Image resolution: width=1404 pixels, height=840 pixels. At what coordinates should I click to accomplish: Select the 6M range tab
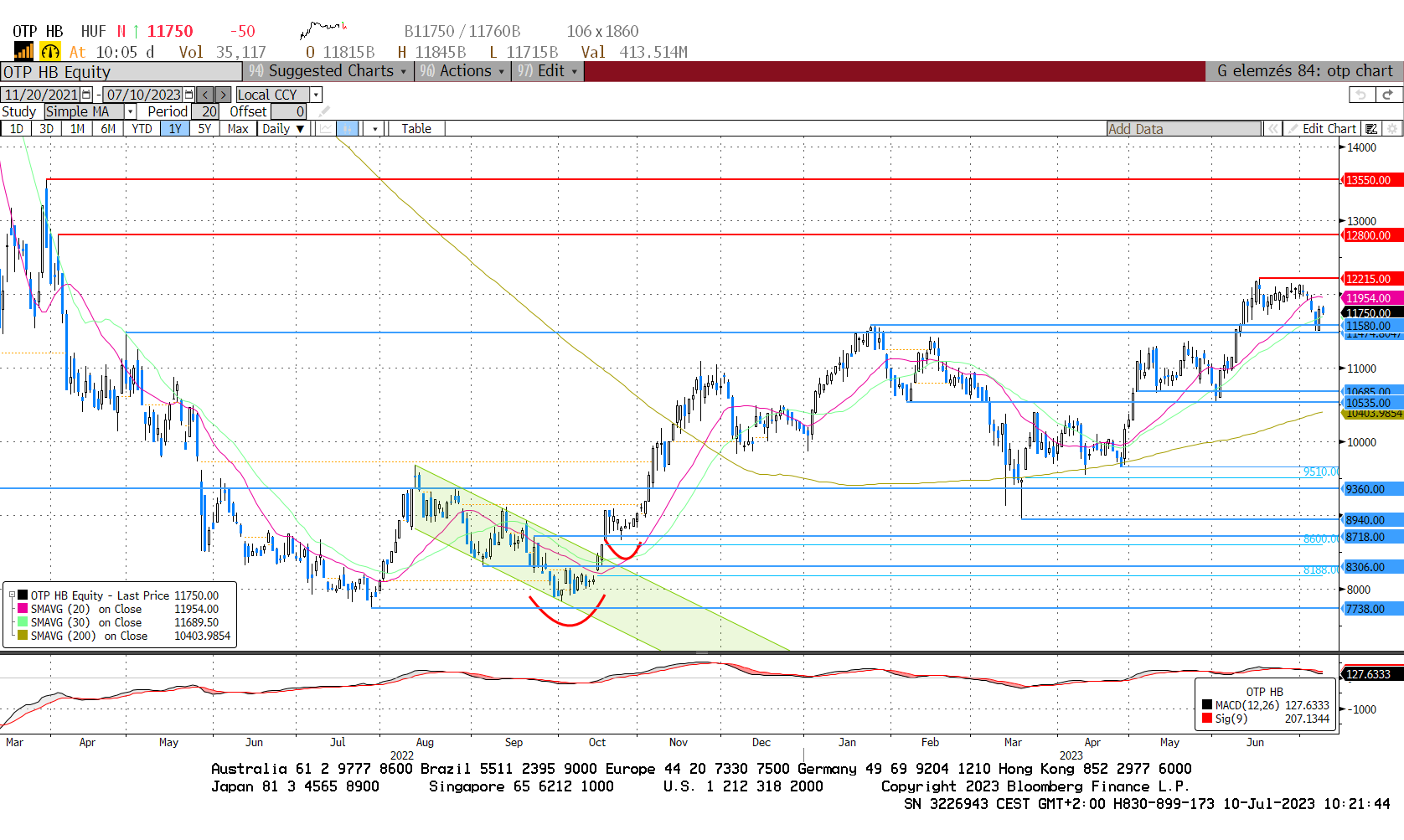coord(108,128)
